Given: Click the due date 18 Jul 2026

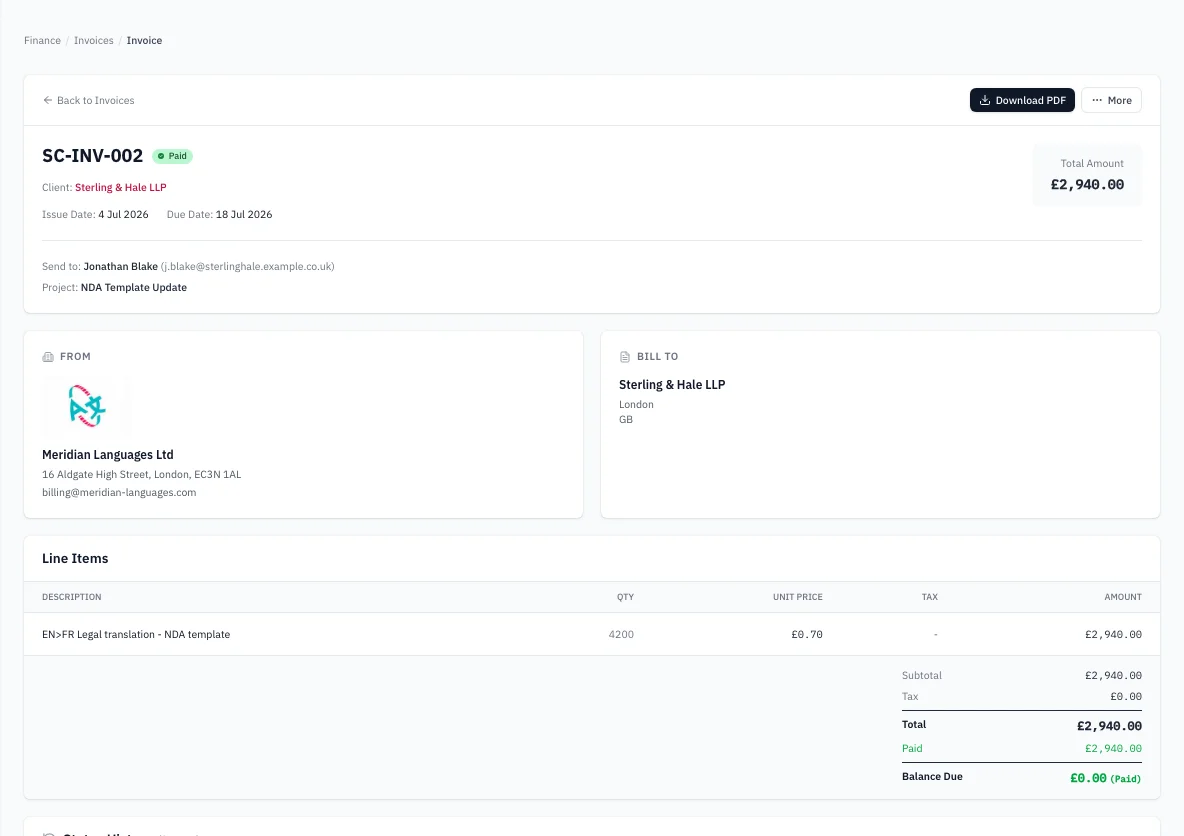Looking at the screenshot, I should [x=244, y=214].
